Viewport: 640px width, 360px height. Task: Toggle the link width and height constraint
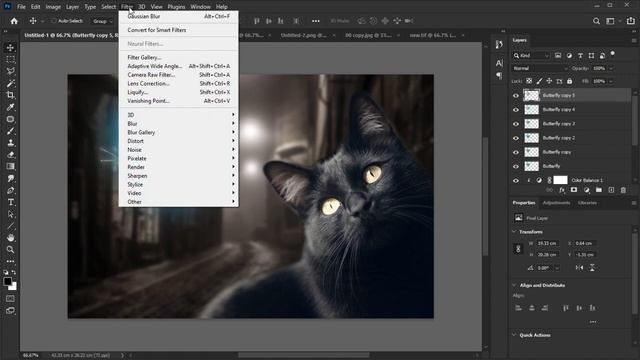pos(518,249)
